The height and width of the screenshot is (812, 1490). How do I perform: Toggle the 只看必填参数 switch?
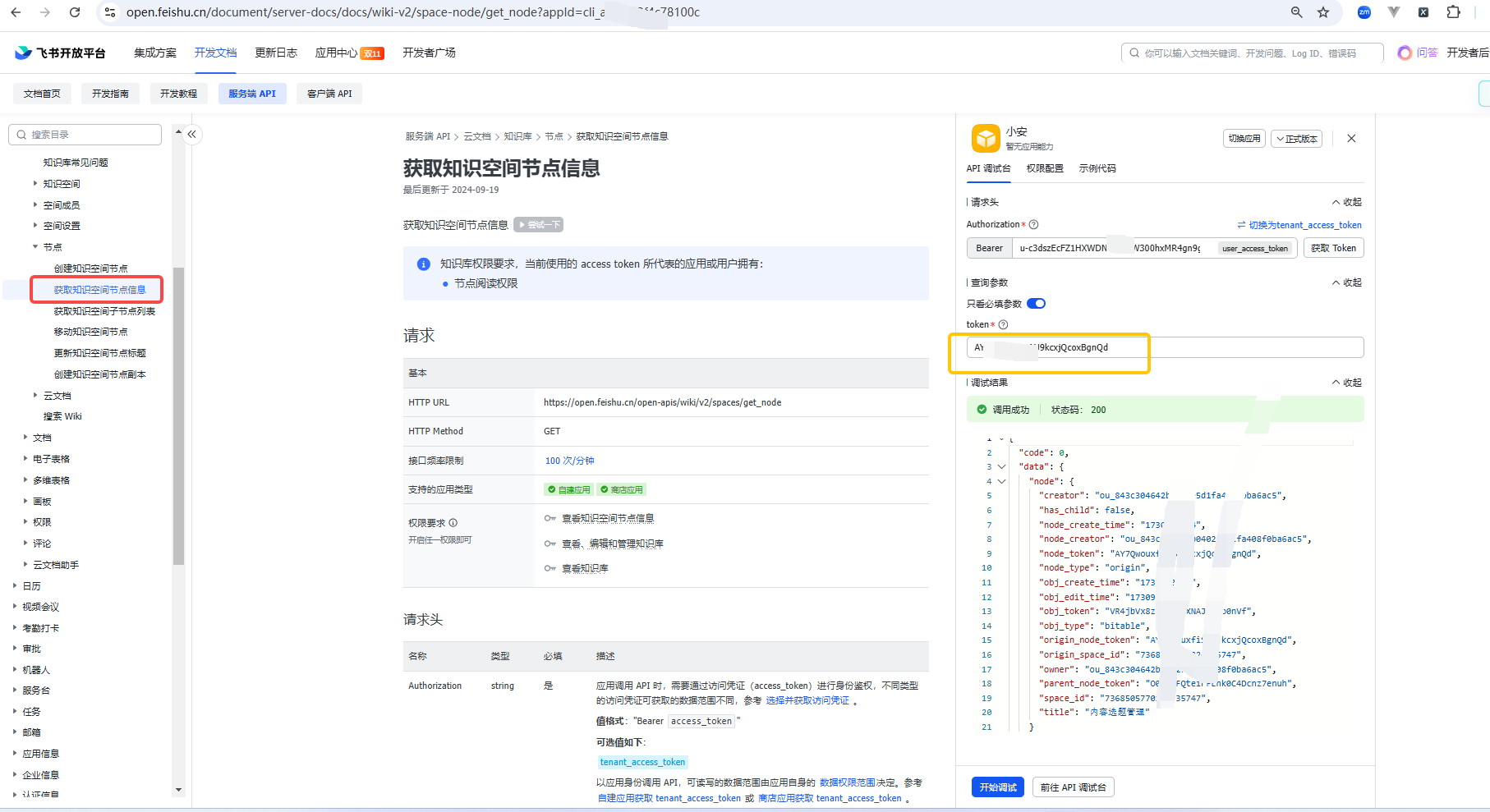1037,304
